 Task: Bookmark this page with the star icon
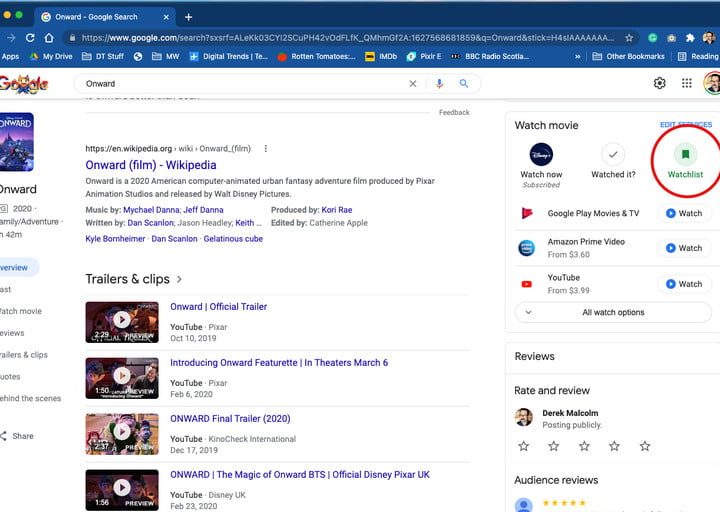(629, 38)
